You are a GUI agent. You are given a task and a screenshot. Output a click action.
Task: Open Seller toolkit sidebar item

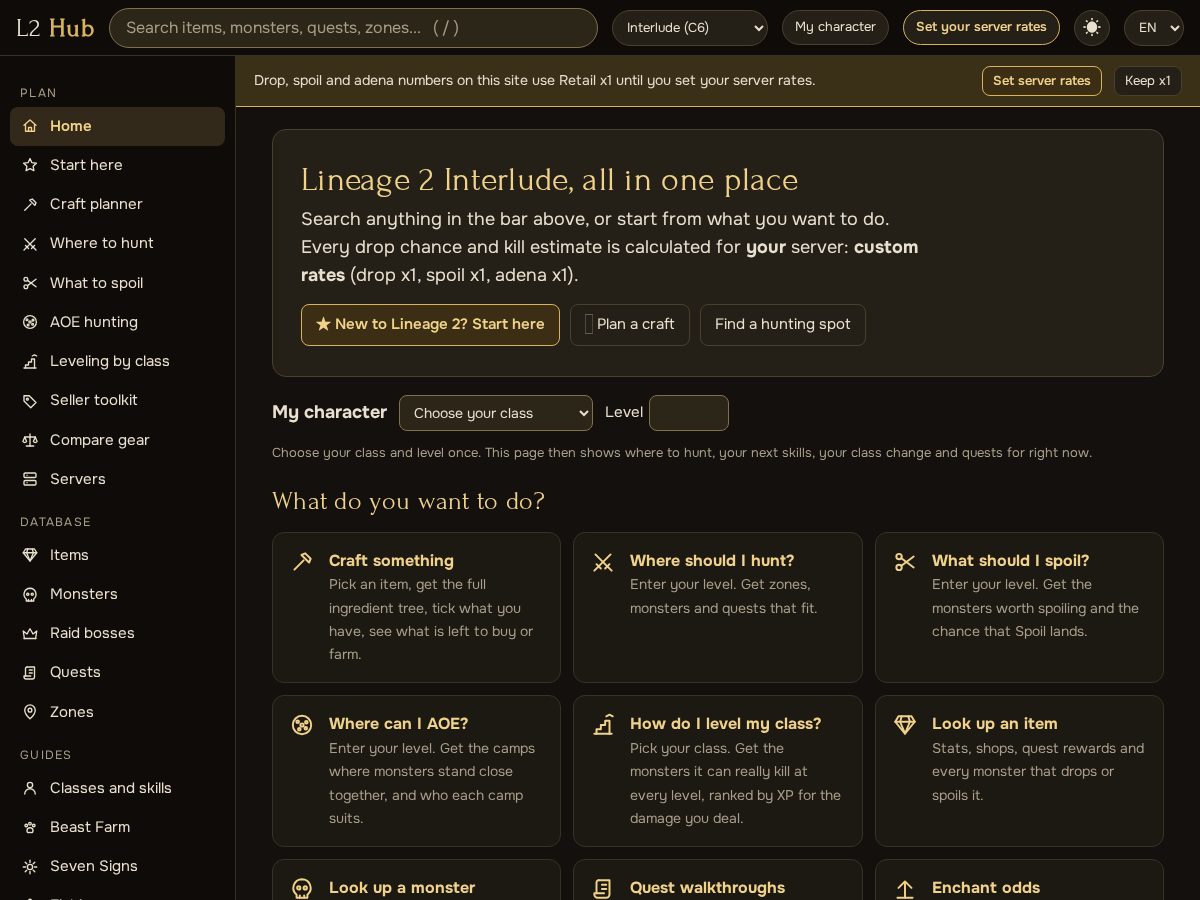click(117, 400)
